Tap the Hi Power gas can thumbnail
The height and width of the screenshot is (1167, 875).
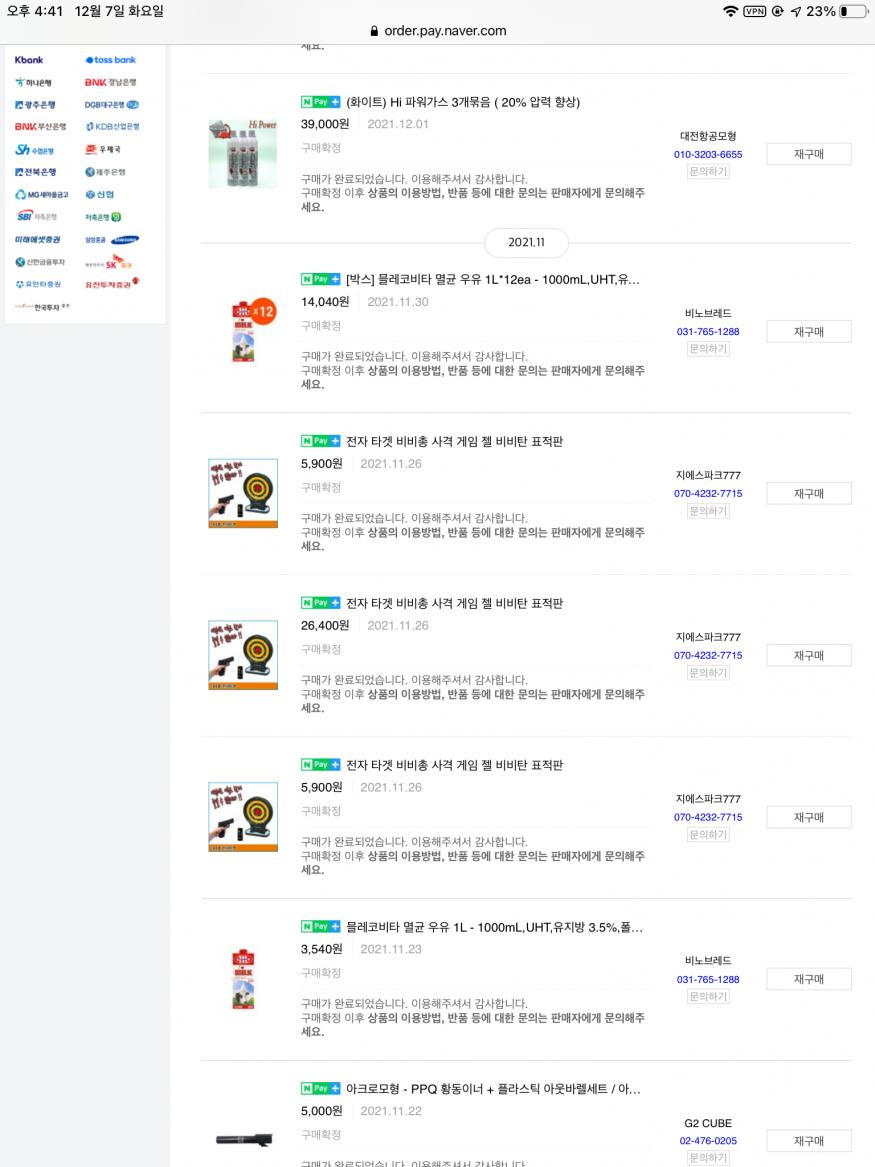pos(243,153)
